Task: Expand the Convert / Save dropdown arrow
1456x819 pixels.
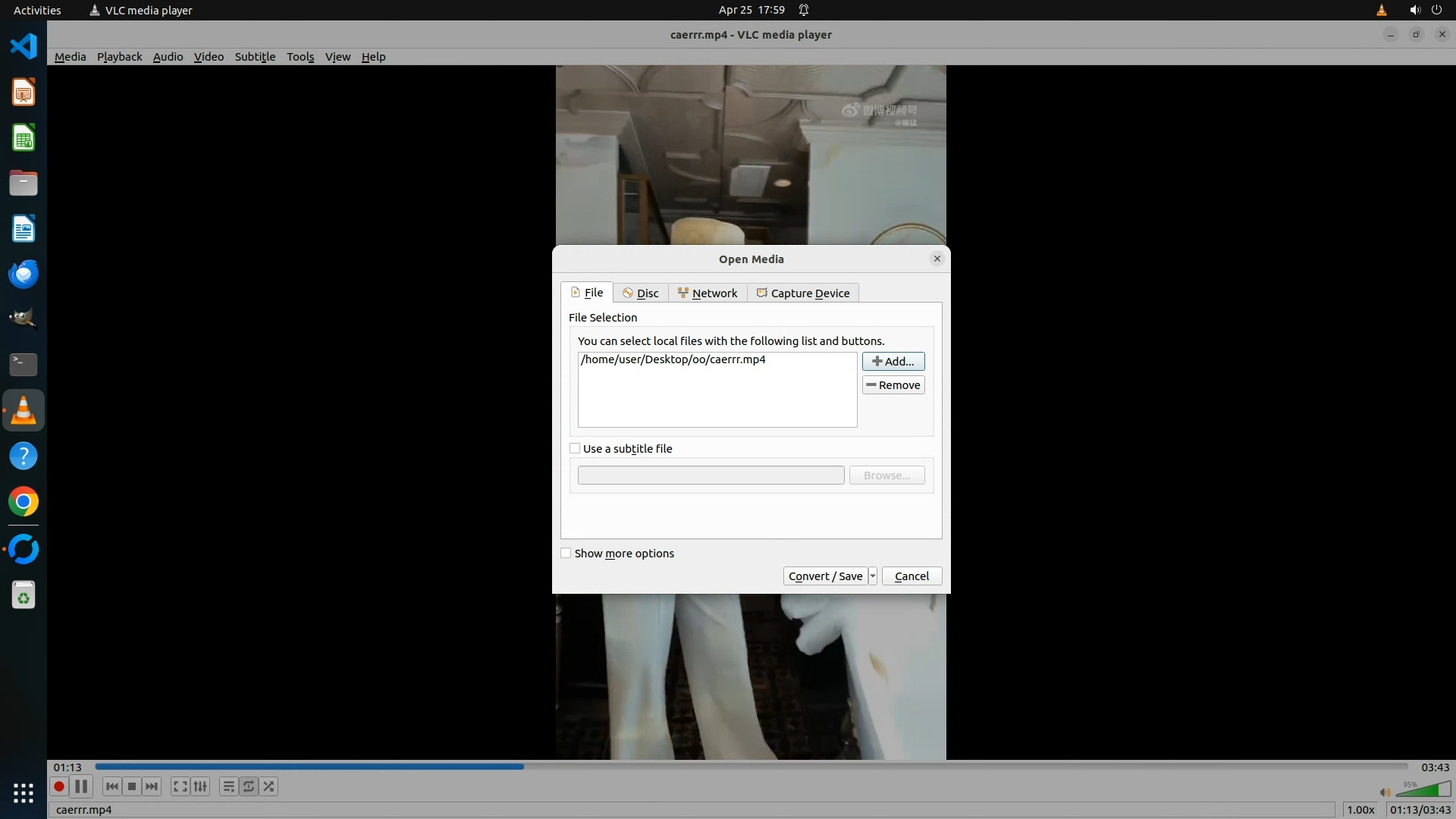Action: (x=873, y=576)
